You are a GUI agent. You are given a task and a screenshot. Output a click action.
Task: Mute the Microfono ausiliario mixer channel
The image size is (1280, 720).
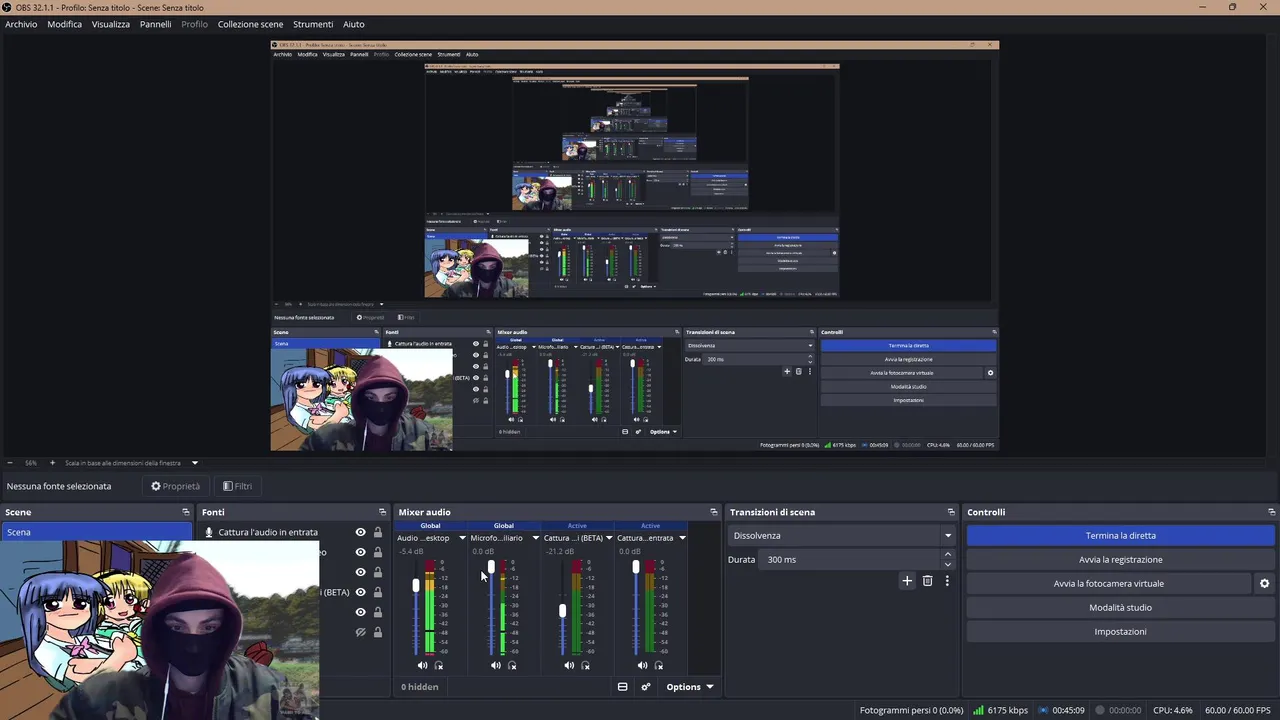click(x=496, y=665)
